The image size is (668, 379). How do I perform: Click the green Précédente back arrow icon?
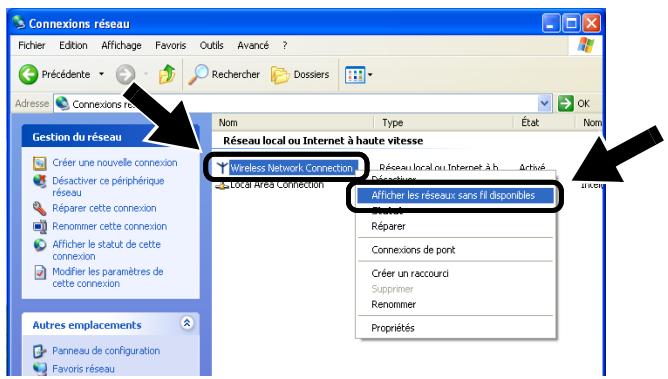pyautogui.click(x=28, y=75)
